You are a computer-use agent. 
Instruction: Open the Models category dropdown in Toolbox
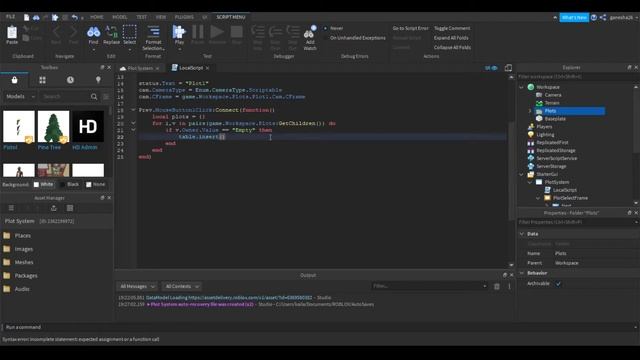[x=20, y=97]
